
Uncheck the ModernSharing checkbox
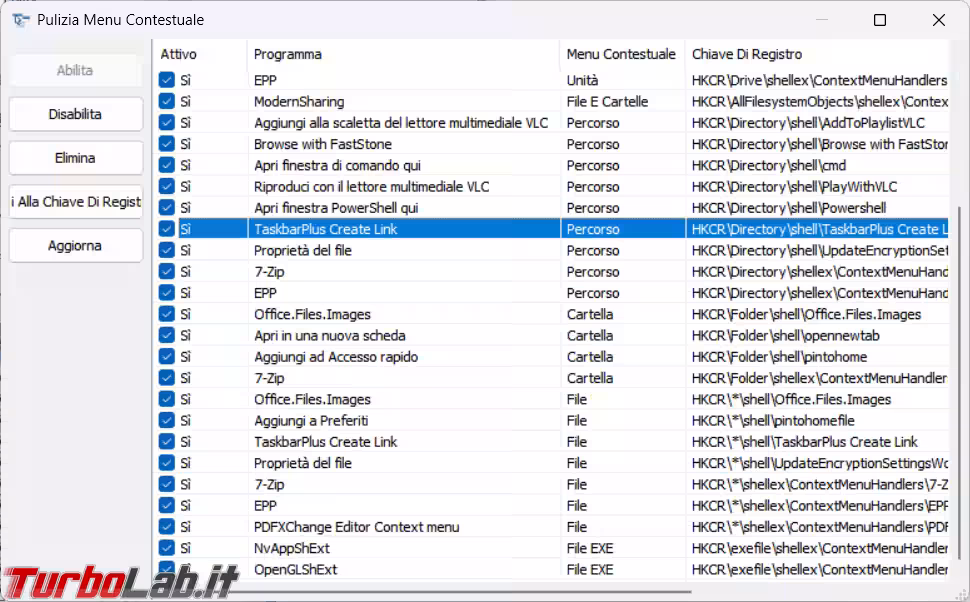click(167, 101)
